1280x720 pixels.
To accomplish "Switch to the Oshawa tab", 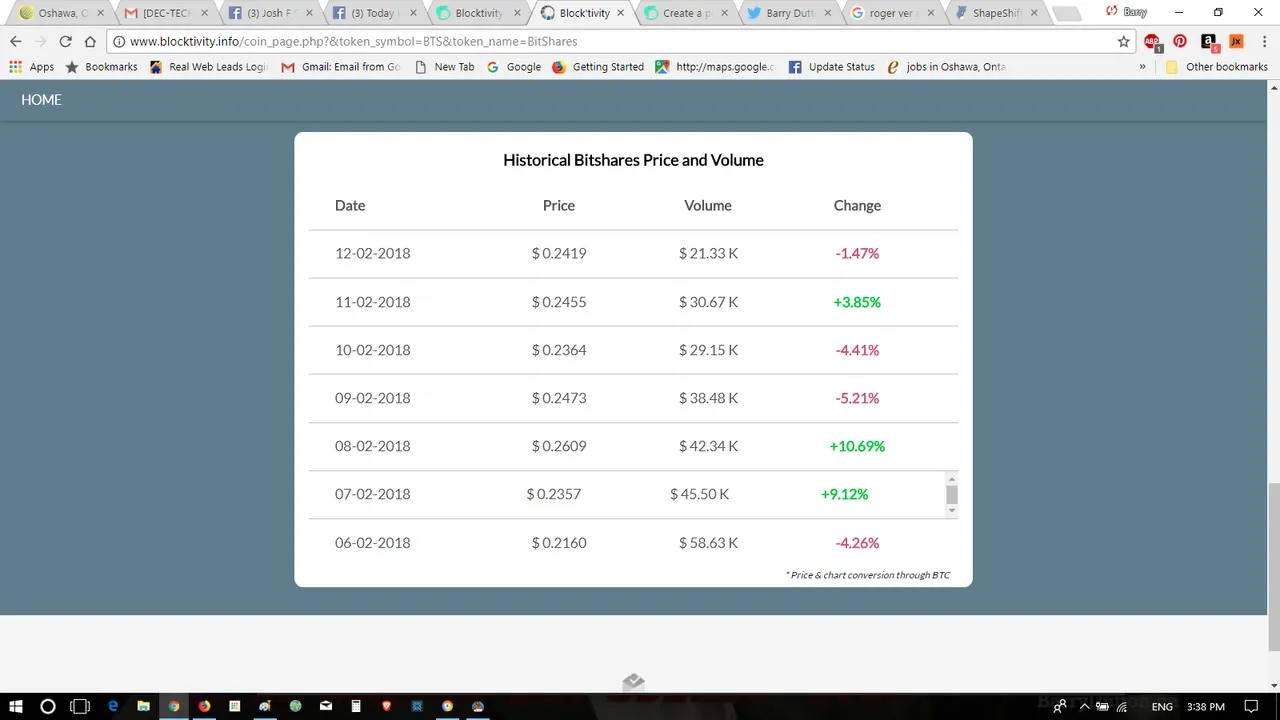I will click(x=62, y=13).
